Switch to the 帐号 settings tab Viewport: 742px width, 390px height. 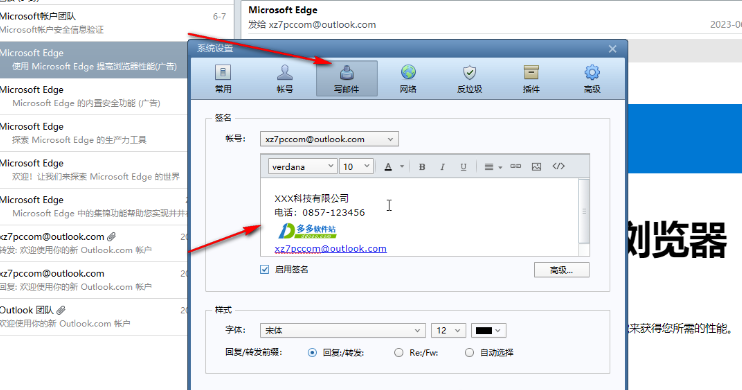[284, 79]
